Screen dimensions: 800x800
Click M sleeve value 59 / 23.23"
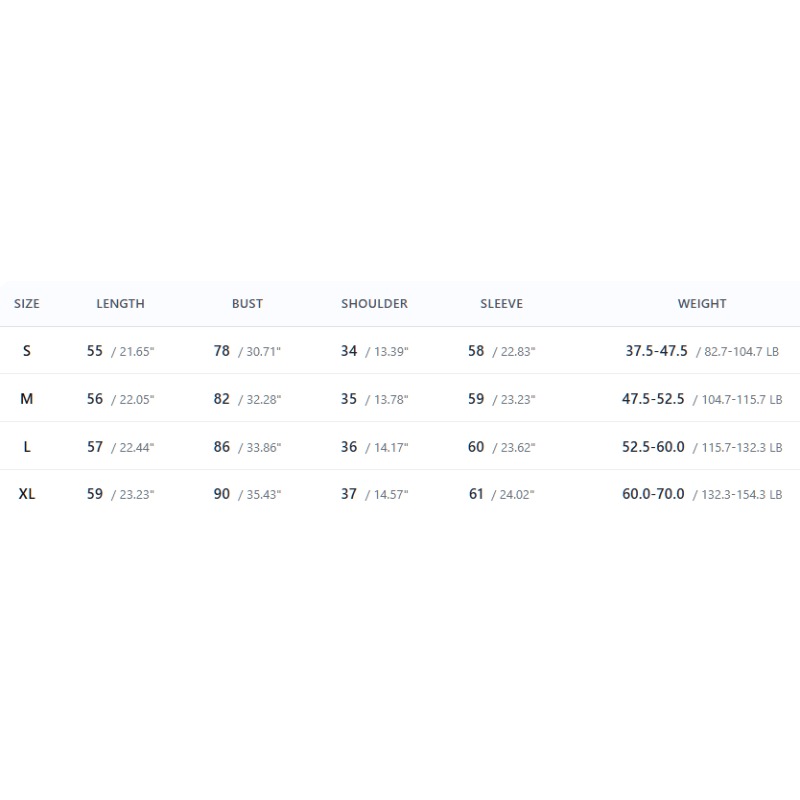pos(502,399)
